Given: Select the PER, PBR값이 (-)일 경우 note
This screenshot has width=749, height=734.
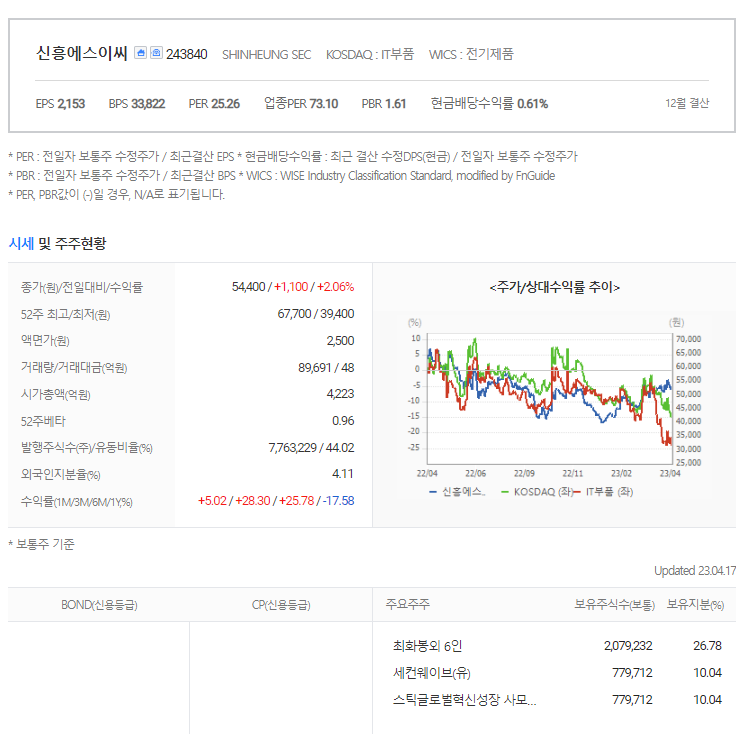Looking at the screenshot, I should click(x=117, y=194).
